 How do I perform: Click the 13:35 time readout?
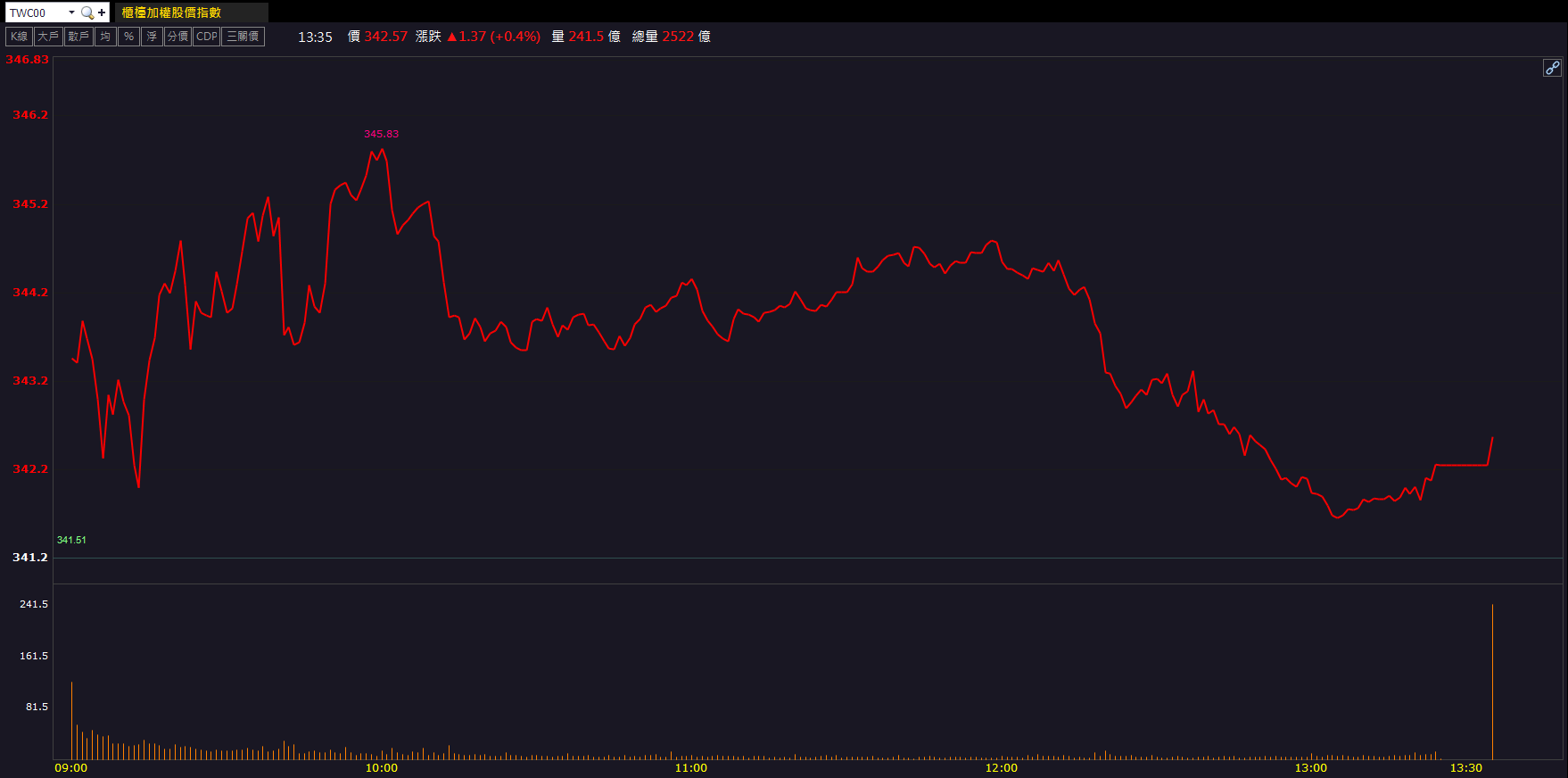point(315,37)
